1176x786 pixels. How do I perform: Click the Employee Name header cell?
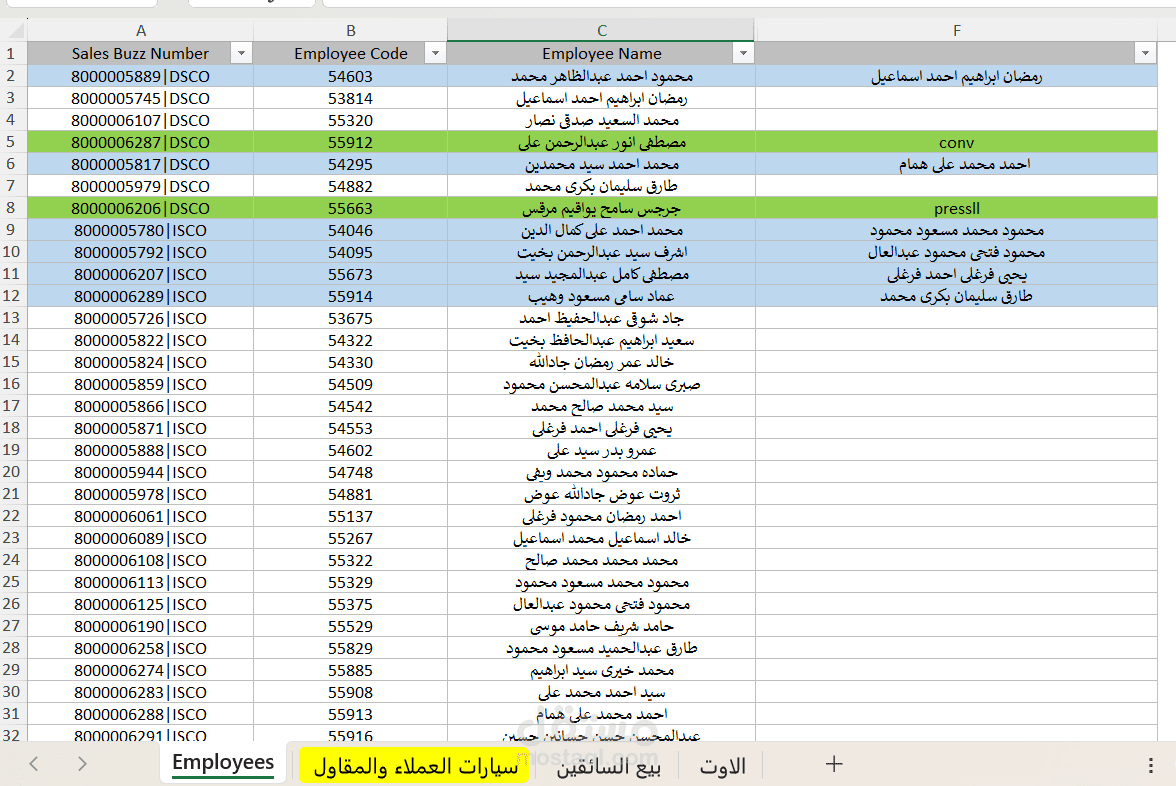[x=602, y=53]
